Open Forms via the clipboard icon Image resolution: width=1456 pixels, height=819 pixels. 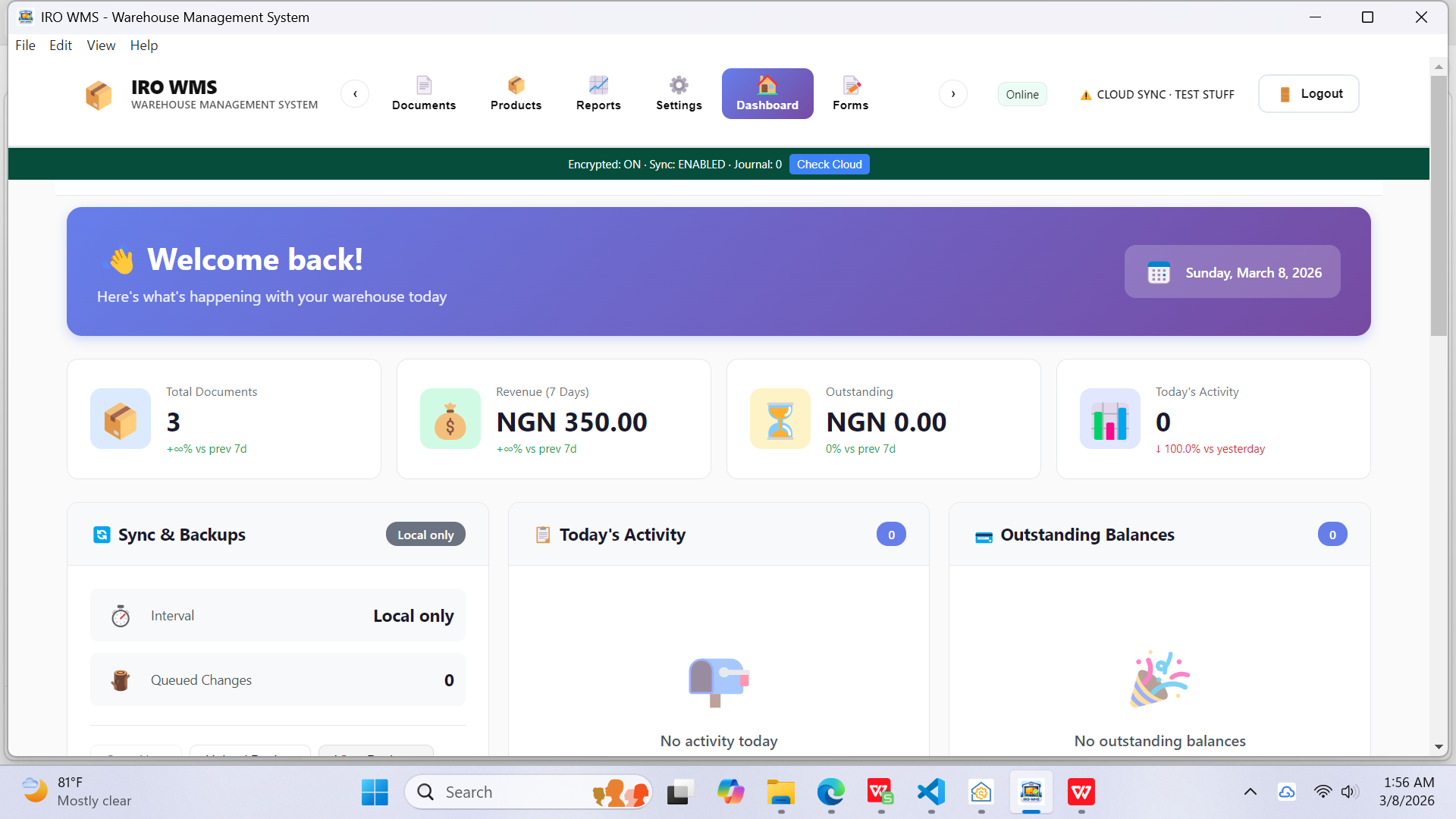click(850, 85)
